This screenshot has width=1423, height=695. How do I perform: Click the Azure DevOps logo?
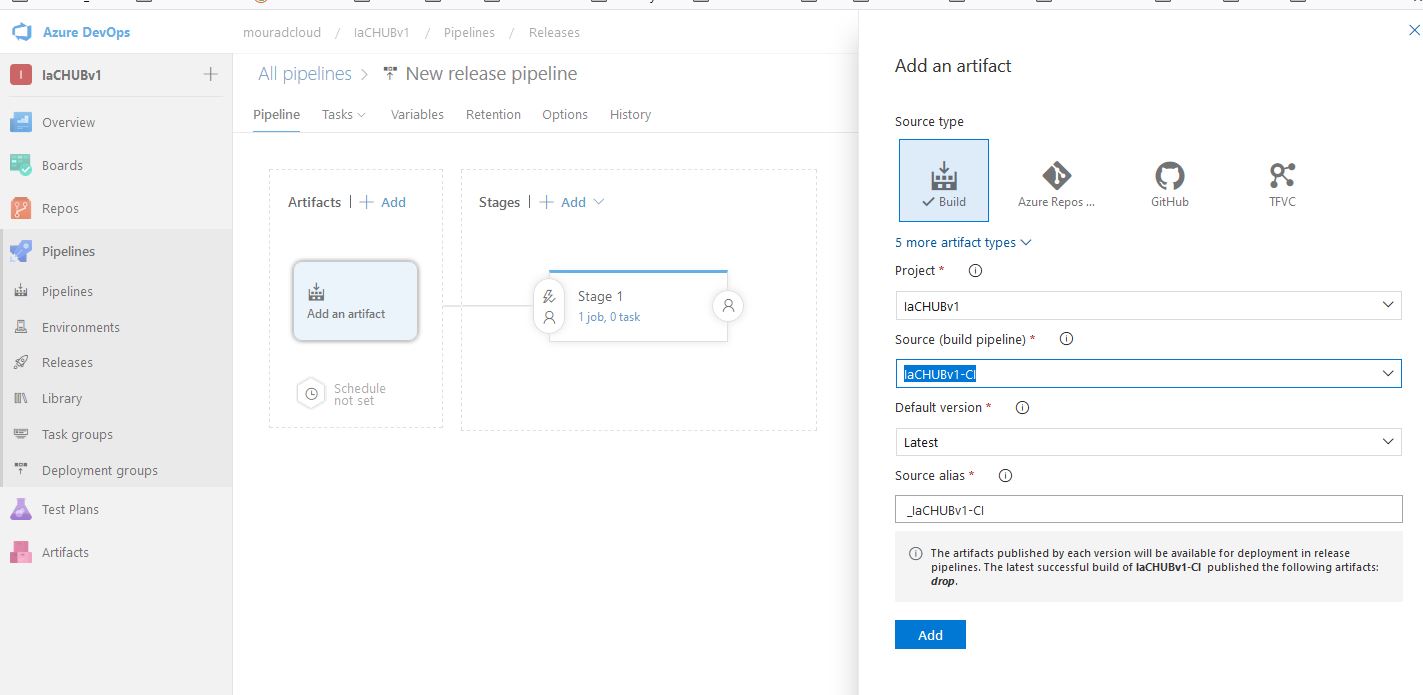click(x=20, y=31)
